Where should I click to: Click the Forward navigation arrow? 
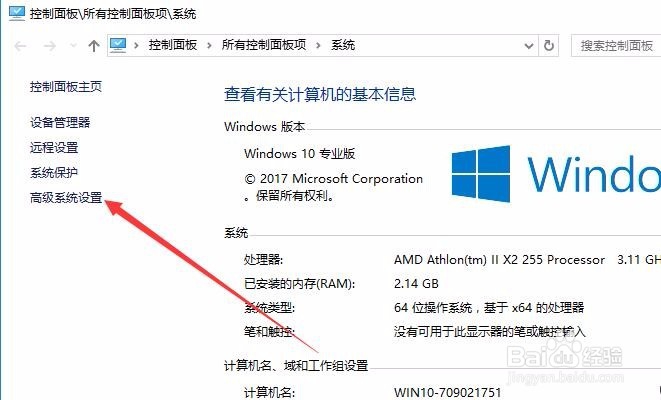click(50, 46)
